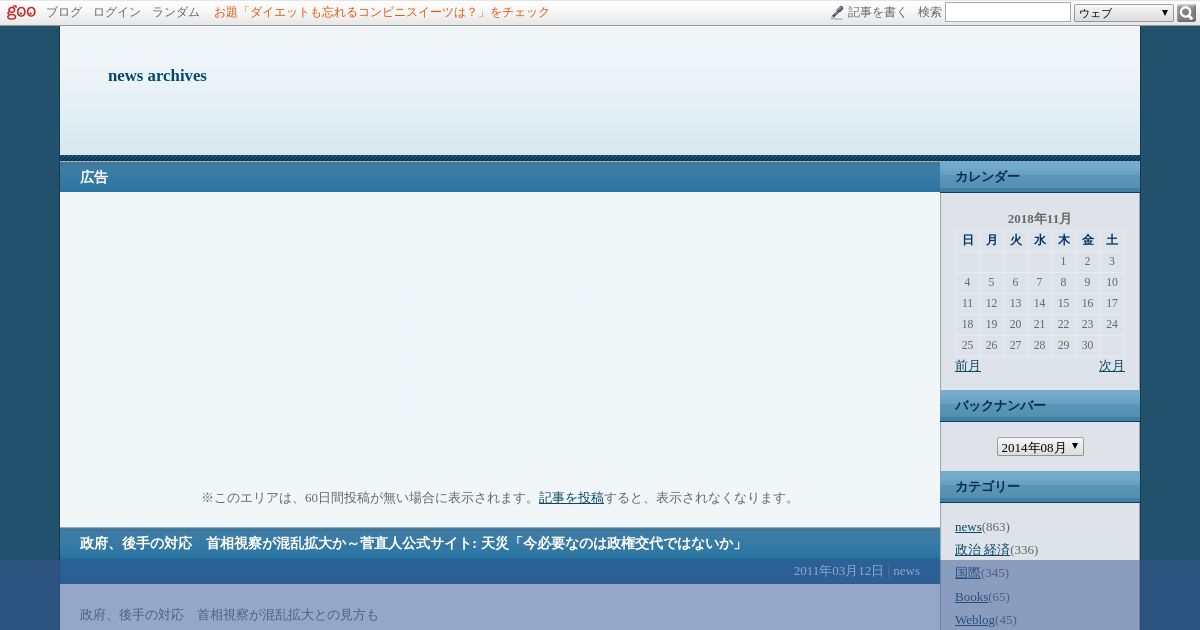The image size is (1200, 630).
Task: Open the ログイン link
Action: tap(117, 12)
